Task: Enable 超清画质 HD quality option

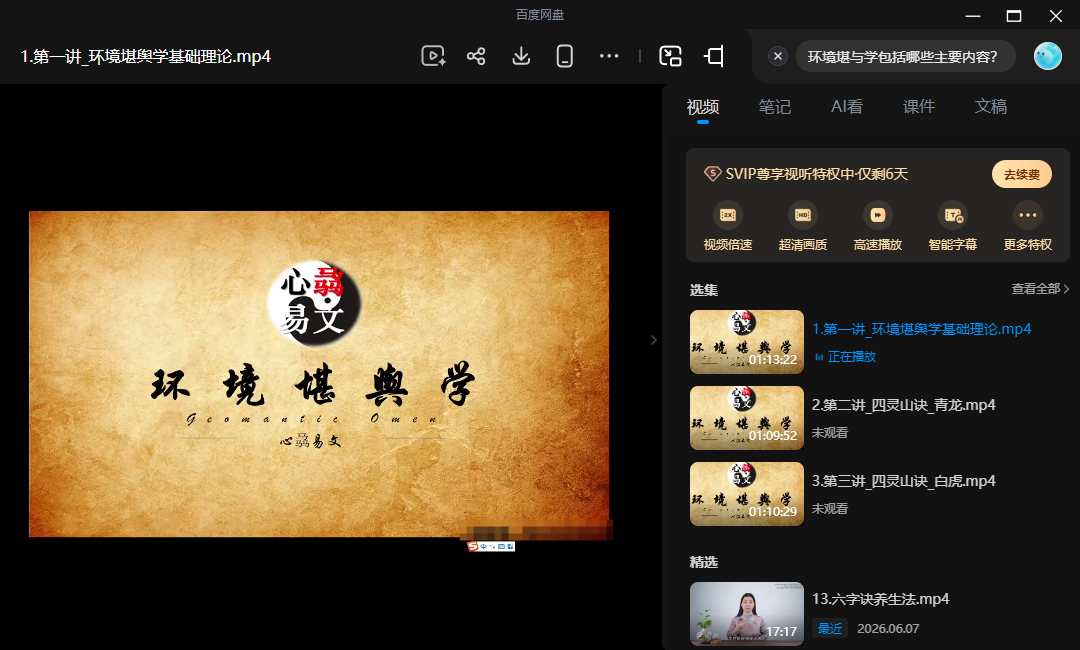Action: [802, 227]
